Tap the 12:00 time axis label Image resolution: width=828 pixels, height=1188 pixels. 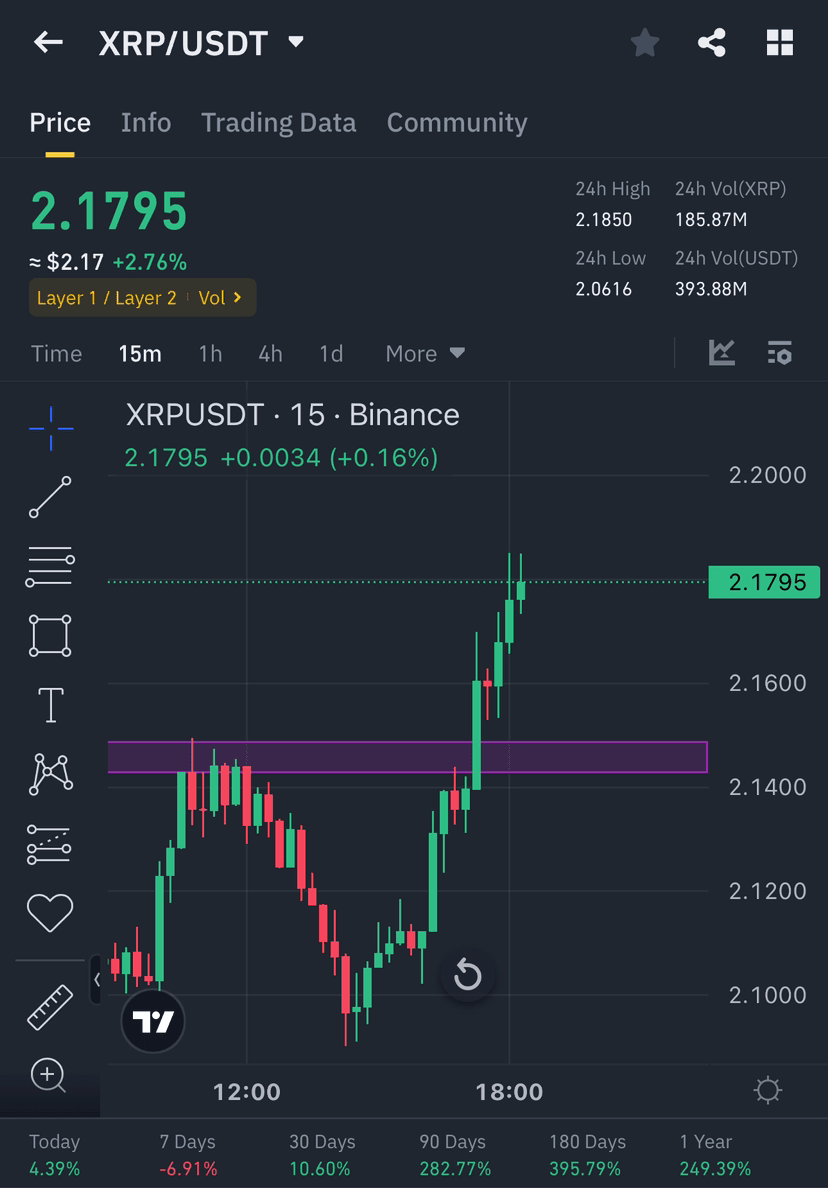click(247, 1092)
